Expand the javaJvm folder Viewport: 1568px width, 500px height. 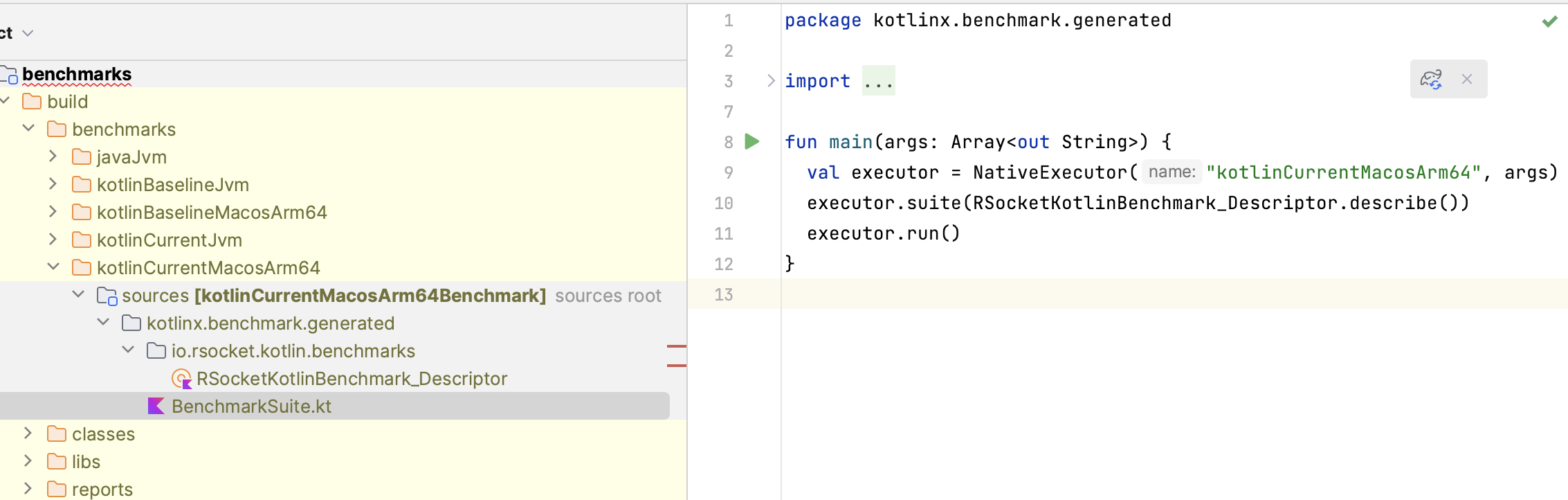tap(53, 157)
